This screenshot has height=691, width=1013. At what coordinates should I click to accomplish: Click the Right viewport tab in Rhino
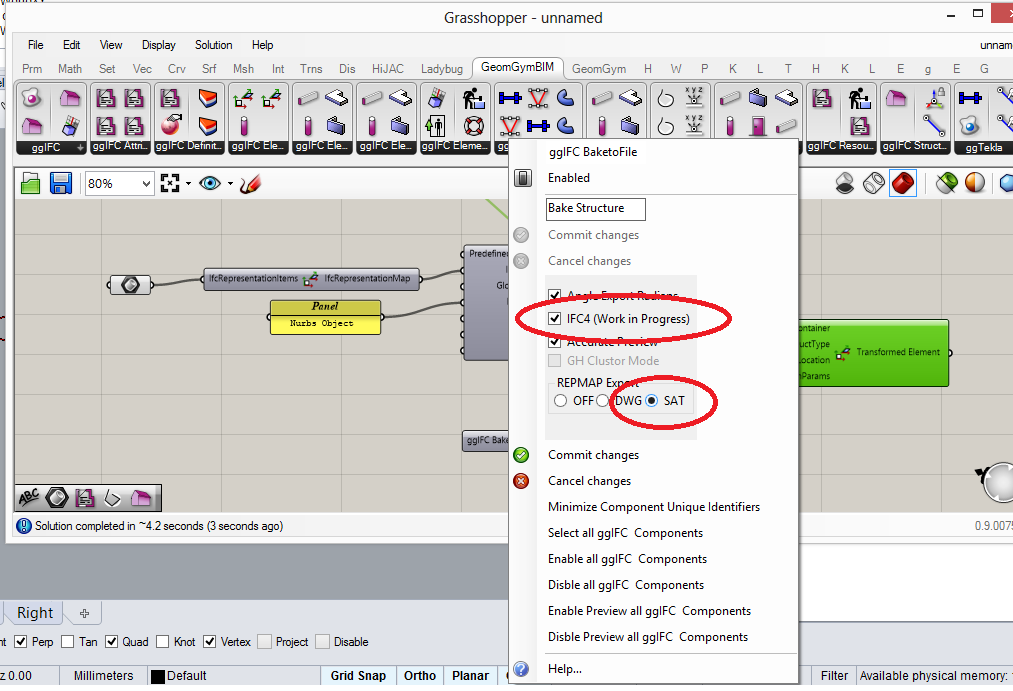pos(35,612)
